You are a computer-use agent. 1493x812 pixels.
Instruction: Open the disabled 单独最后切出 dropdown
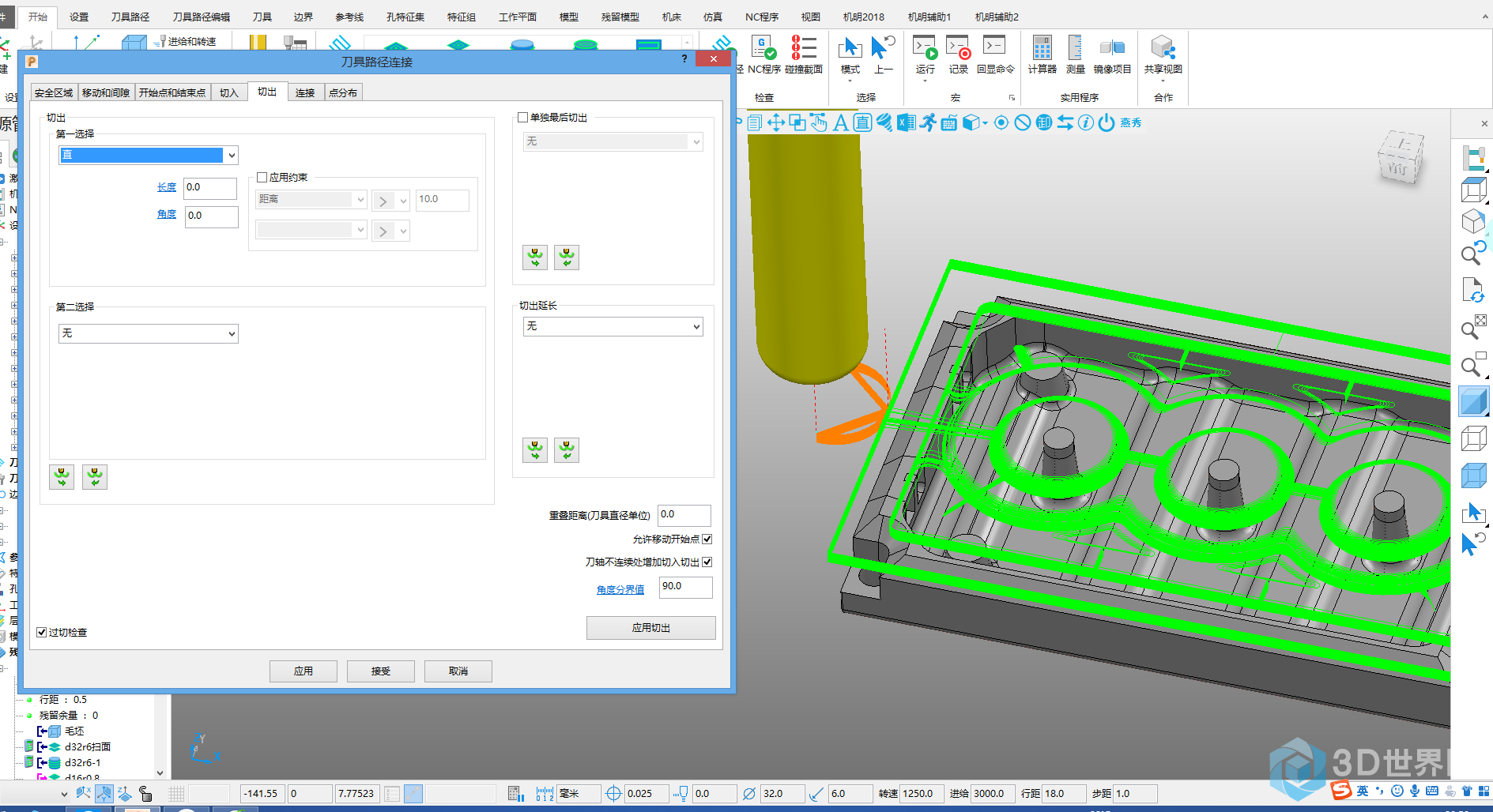(x=613, y=141)
